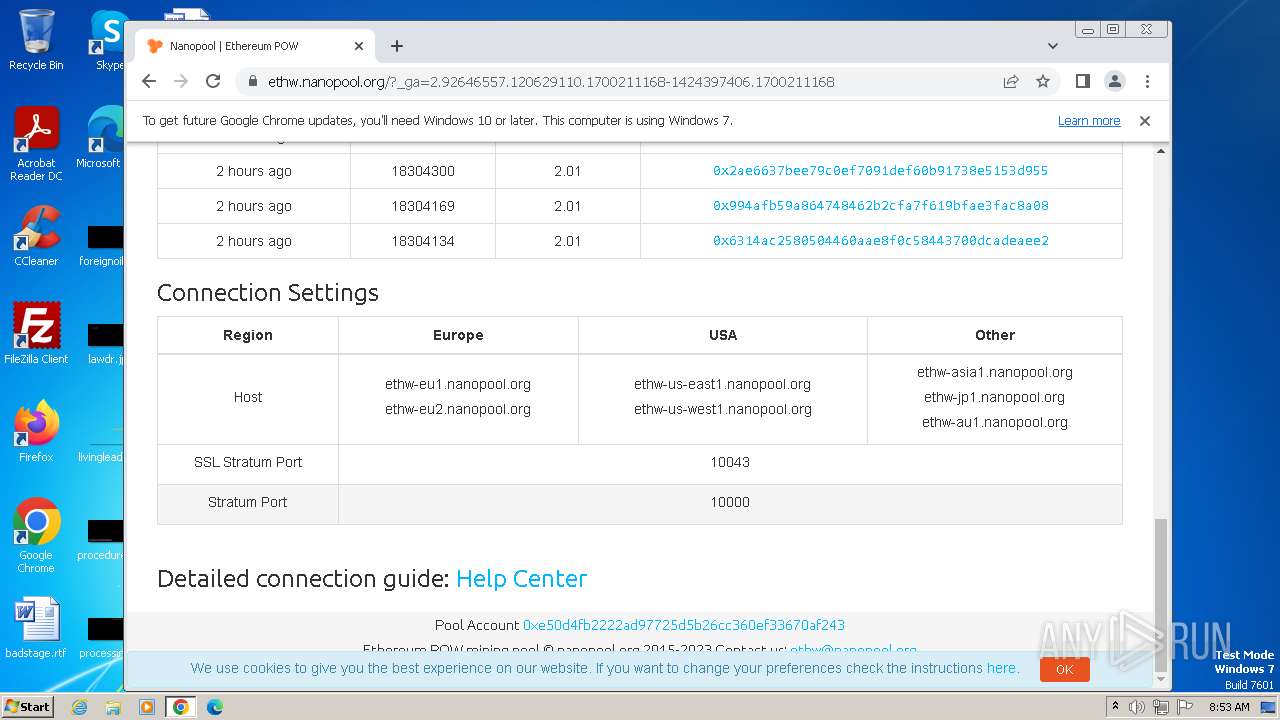Reload the Nanopool page
Viewport: 1280px width, 720px height.
coord(213,81)
